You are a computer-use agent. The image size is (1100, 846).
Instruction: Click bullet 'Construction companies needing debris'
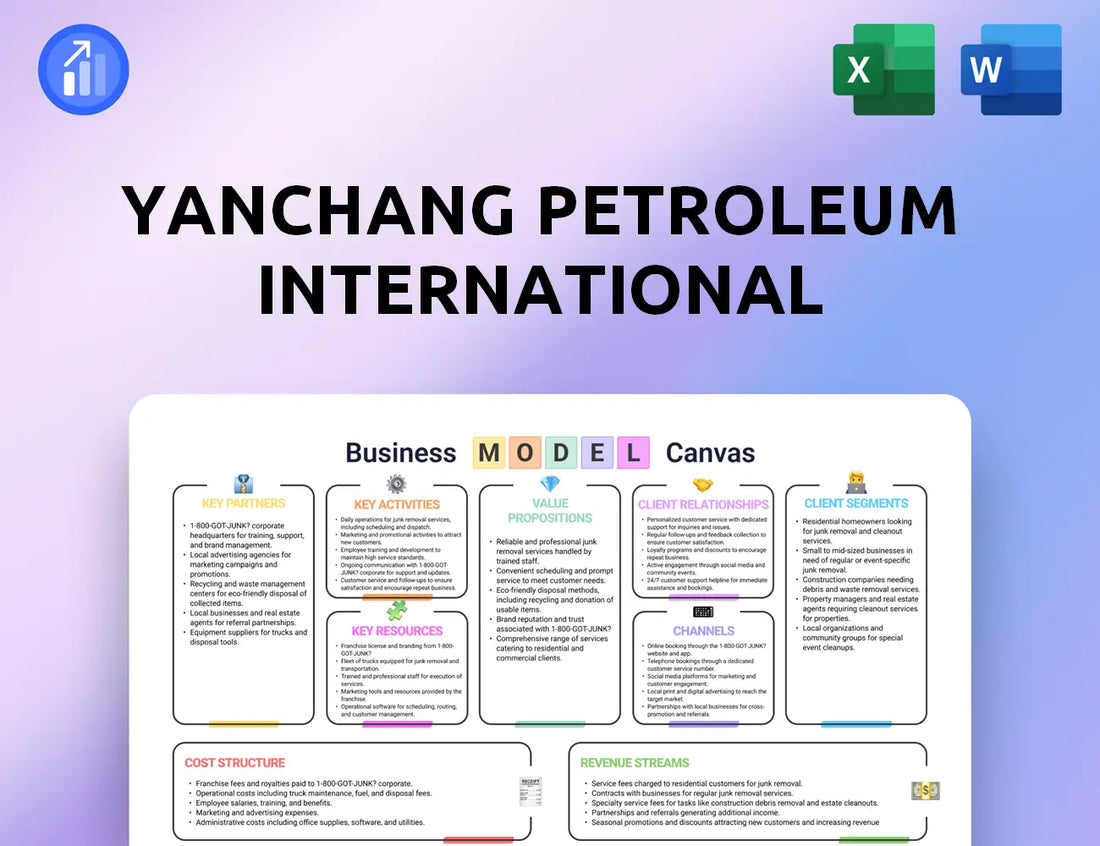tap(858, 584)
